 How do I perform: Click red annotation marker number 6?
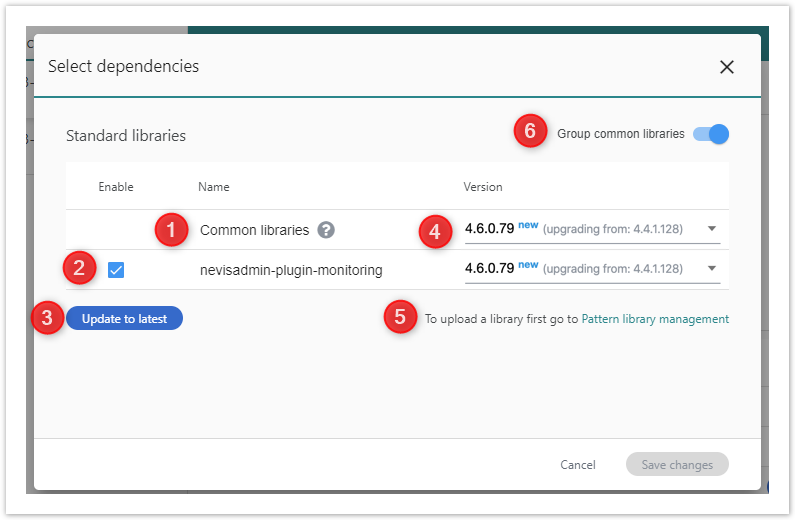pos(531,131)
